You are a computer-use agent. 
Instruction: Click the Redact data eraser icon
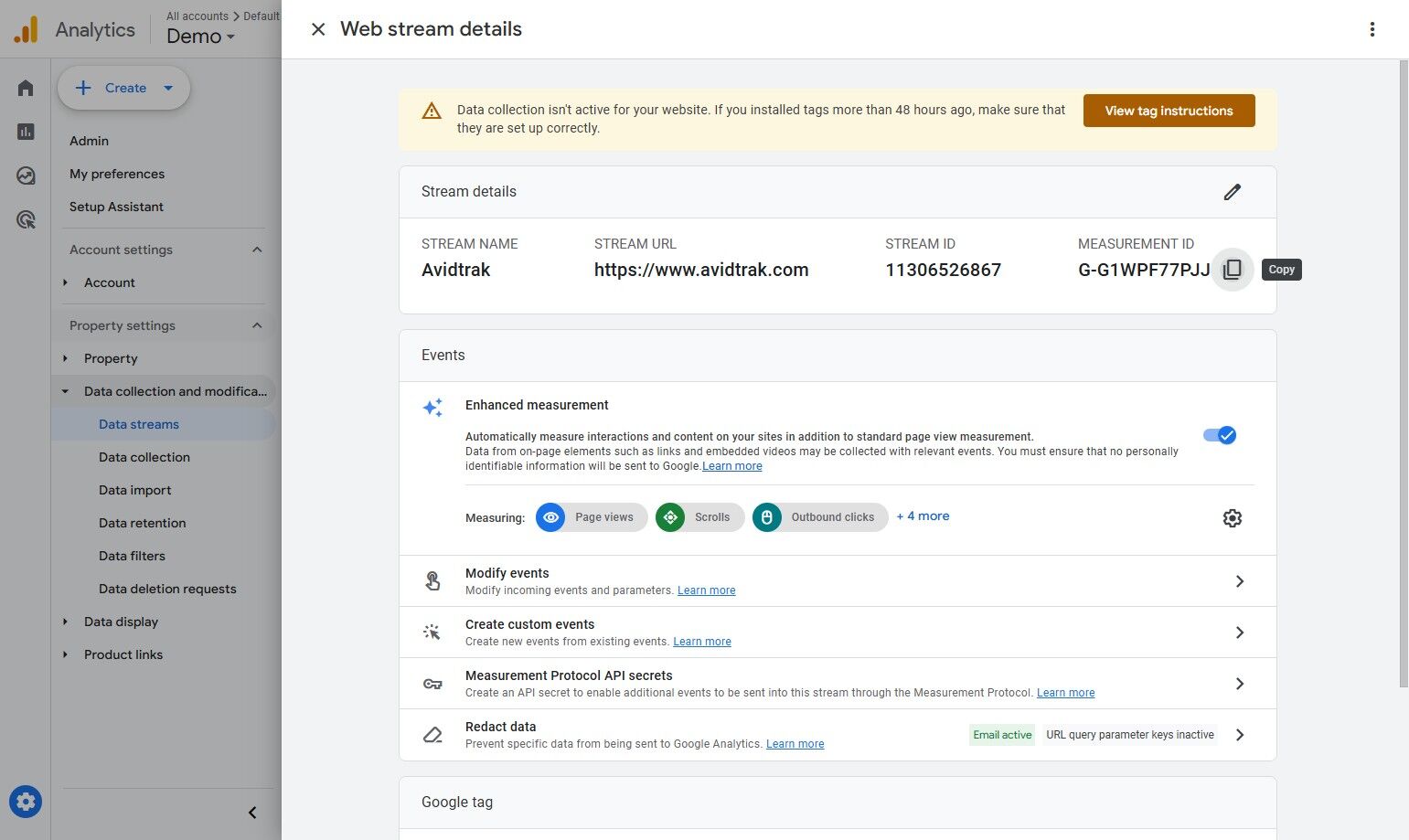(x=432, y=734)
